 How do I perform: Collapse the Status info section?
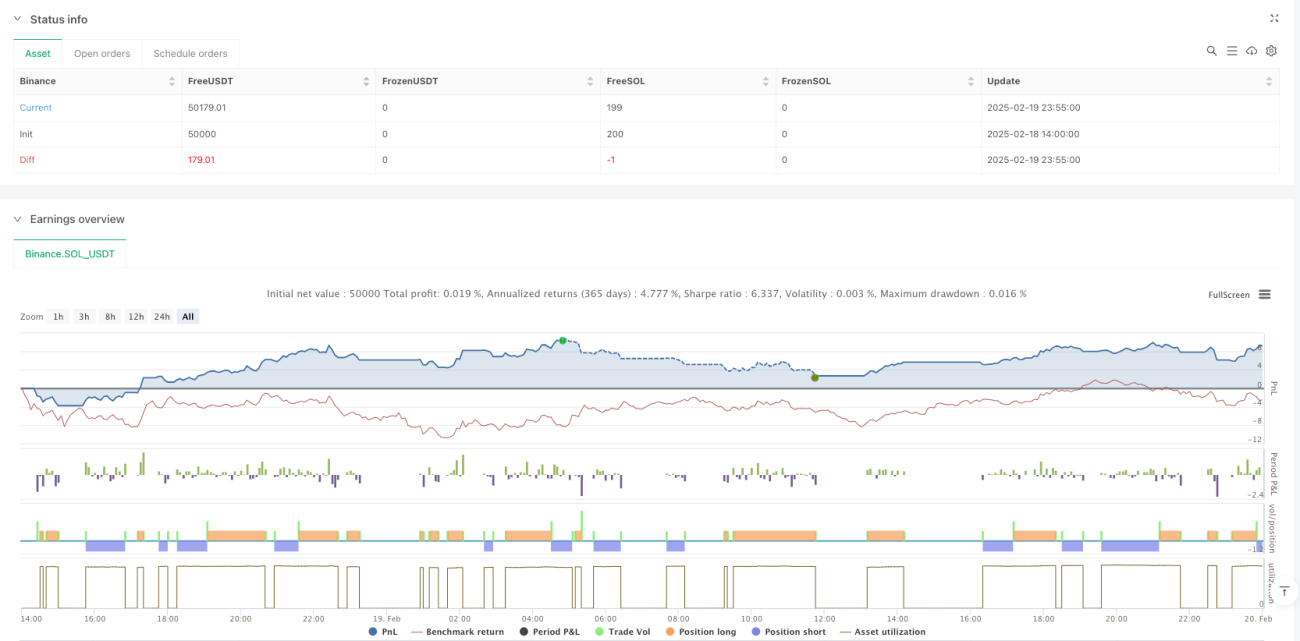(17, 19)
